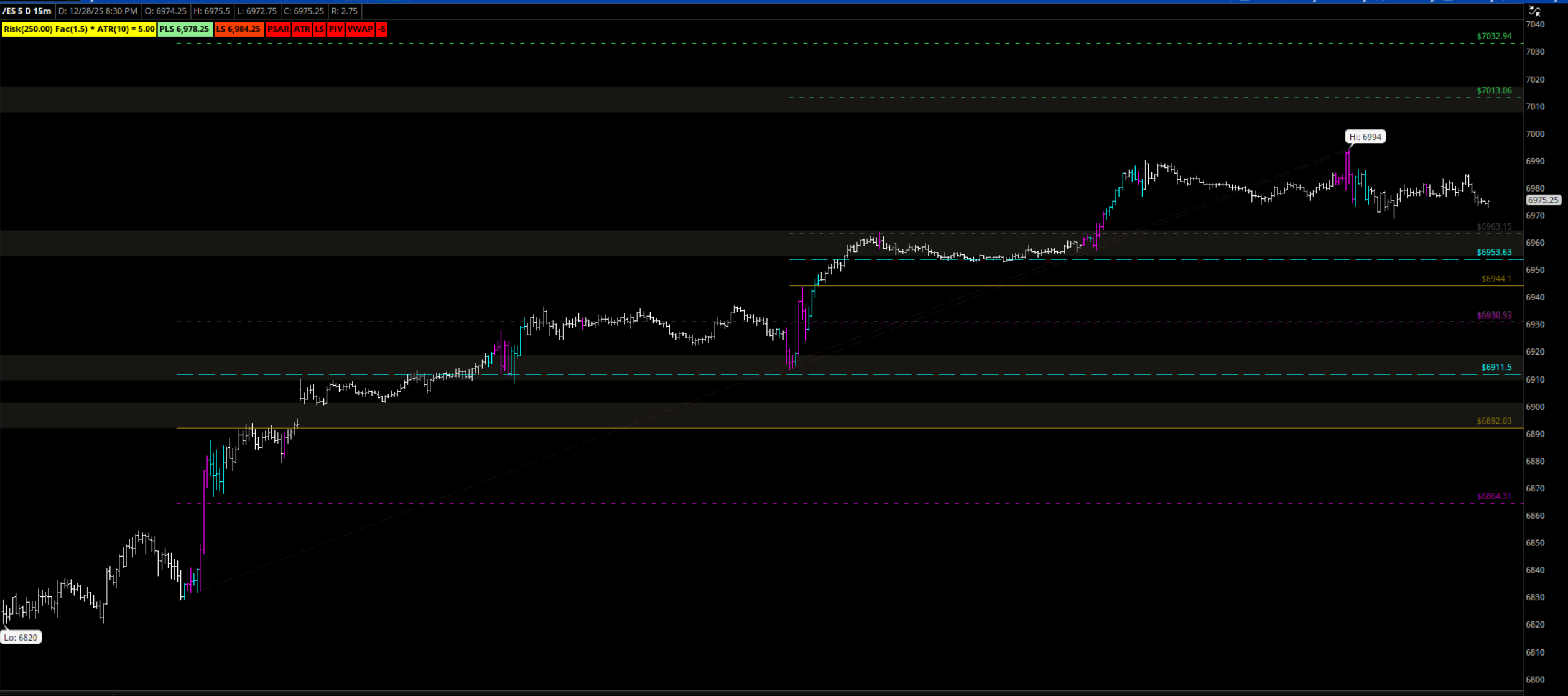This screenshot has width=1568, height=696.
Task: Click the red PSAR indicator tag
Action: point(278,29)
